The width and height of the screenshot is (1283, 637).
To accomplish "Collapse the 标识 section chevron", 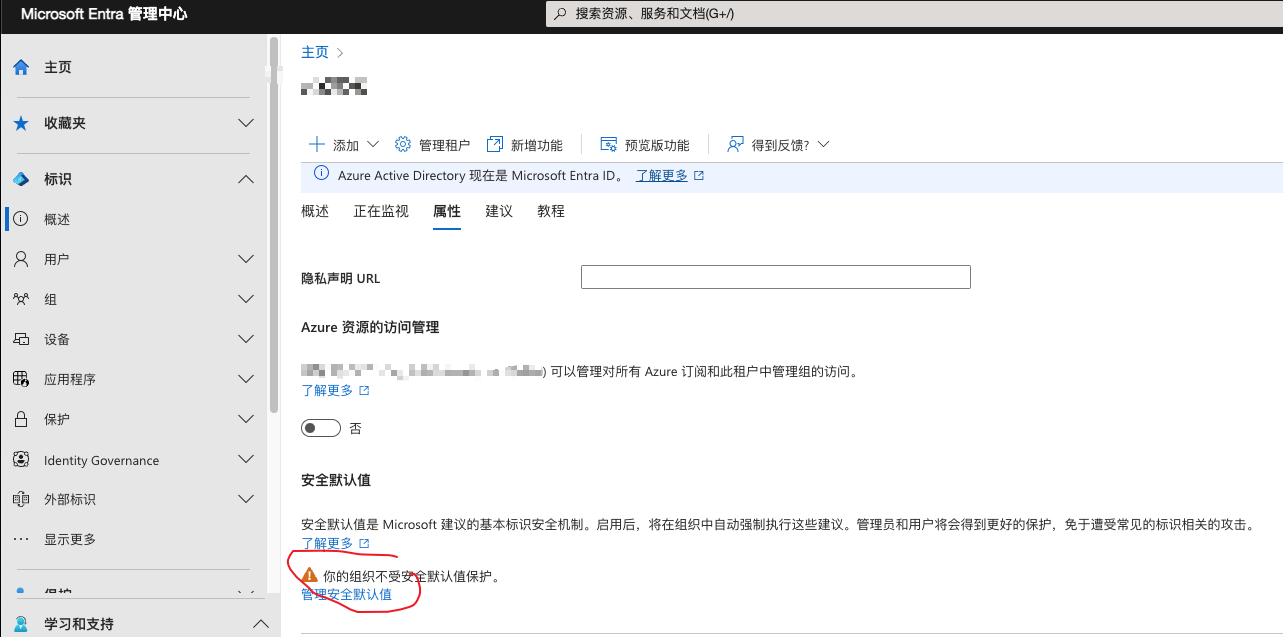I will 246,179.
